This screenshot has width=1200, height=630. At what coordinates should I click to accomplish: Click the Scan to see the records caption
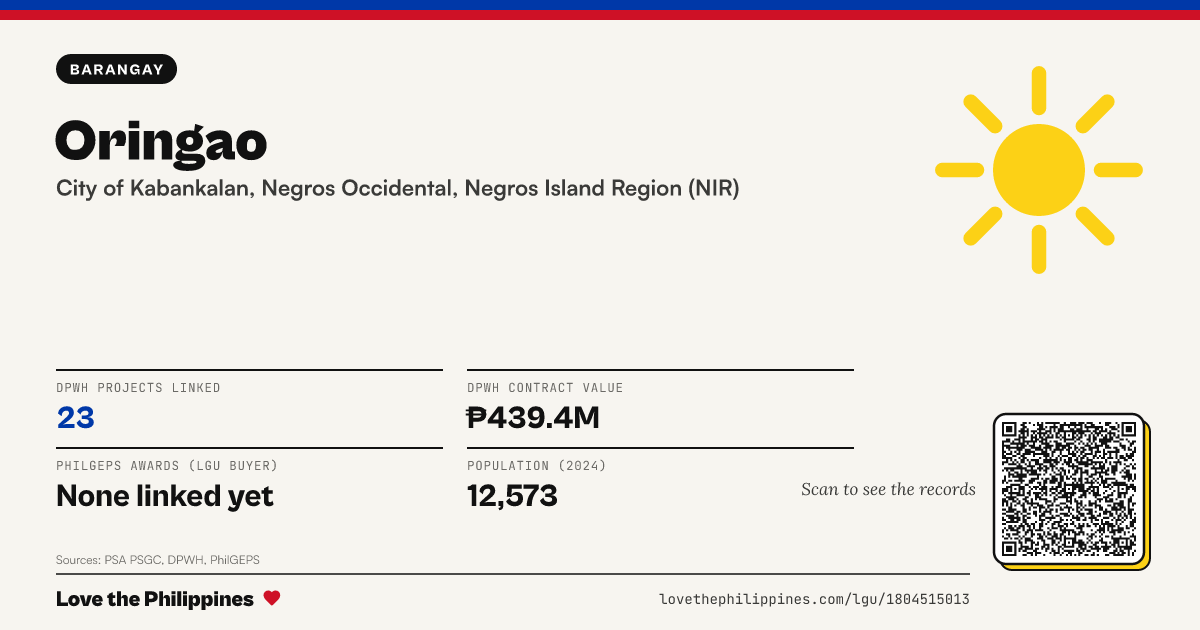(x=888, y=489)
